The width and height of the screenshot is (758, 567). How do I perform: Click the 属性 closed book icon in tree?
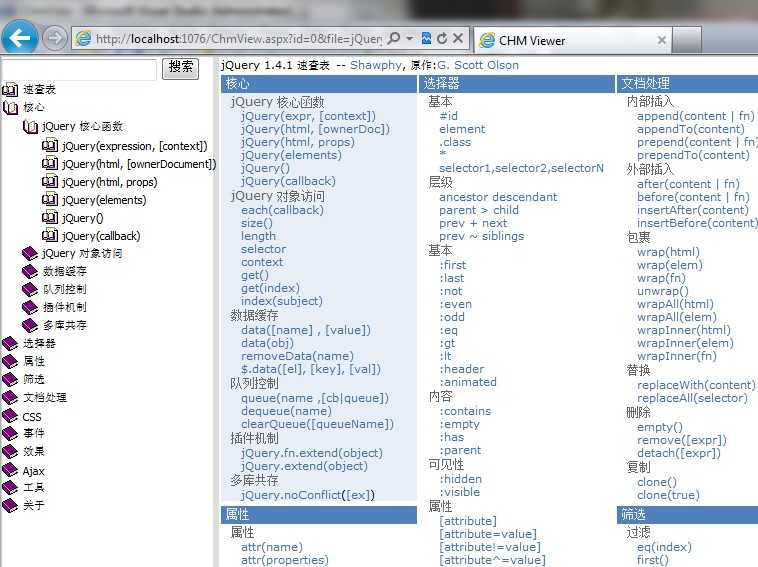pyautogui.click(x=10, y=361)
